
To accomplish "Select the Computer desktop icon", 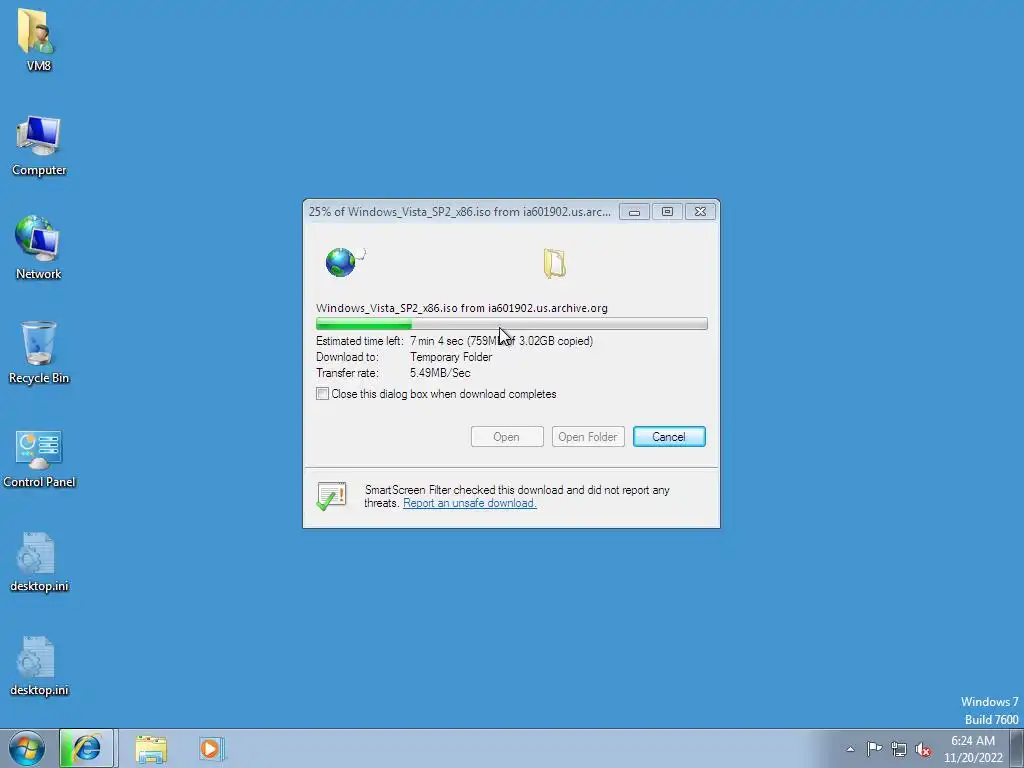I will pos(39,145).
